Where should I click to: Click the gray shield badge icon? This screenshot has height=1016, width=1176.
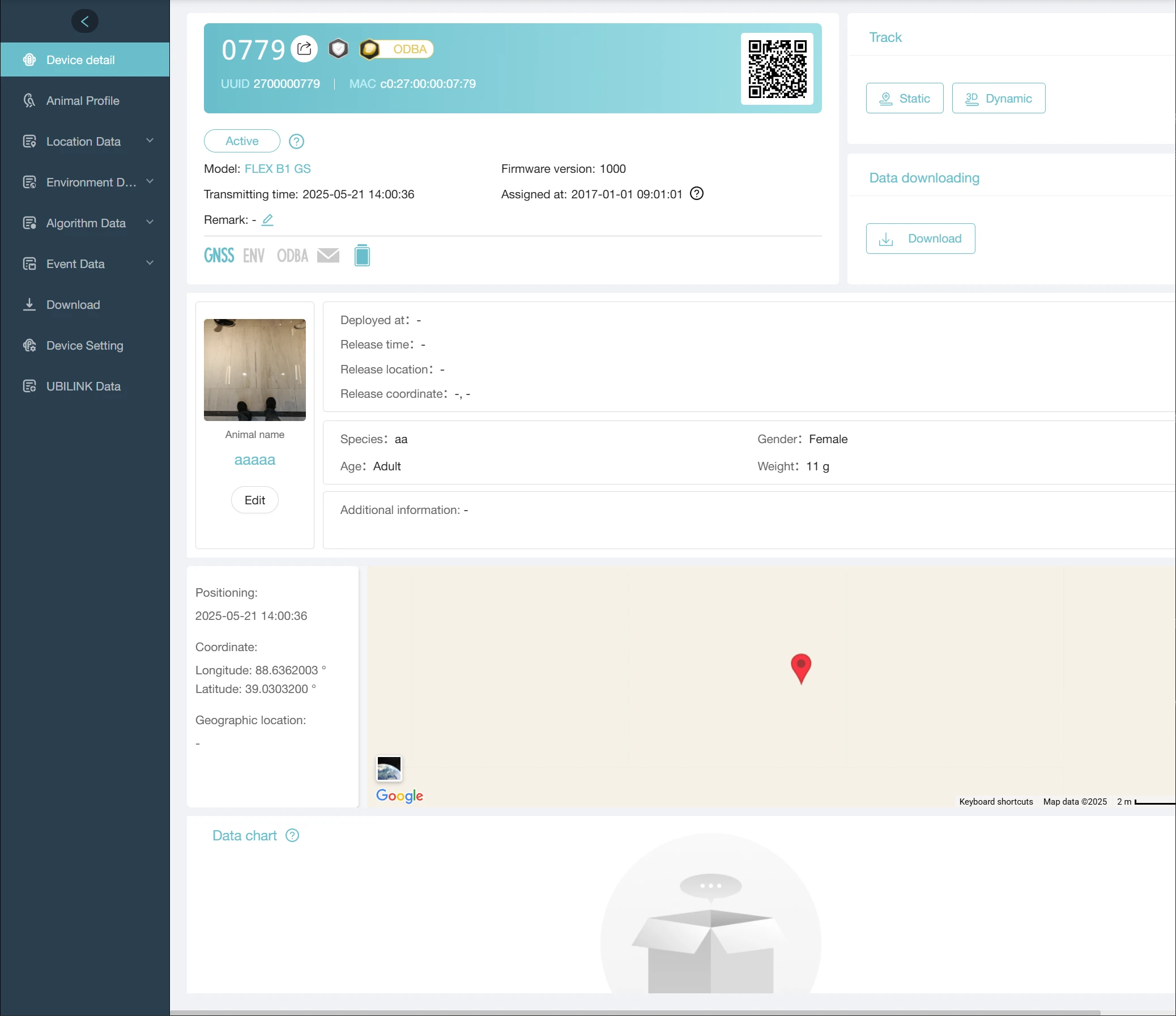point(338,49)
